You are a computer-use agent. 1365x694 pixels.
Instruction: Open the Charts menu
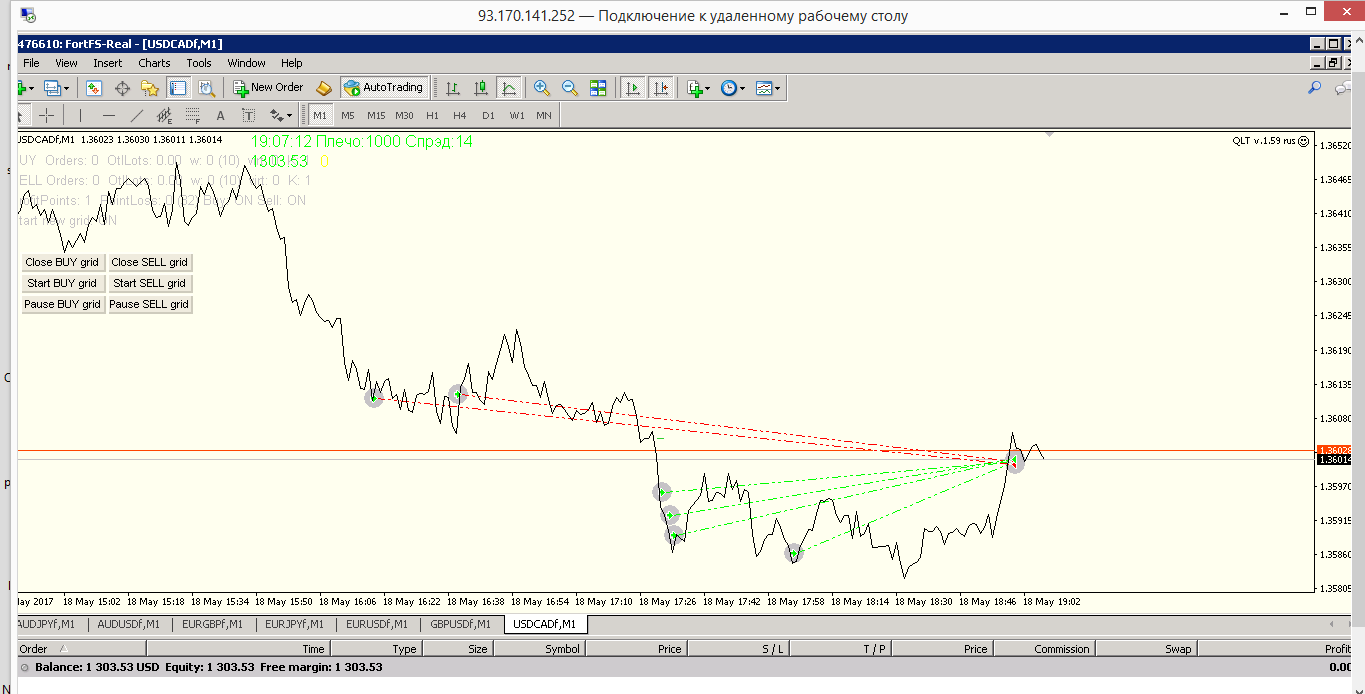click(x=154, y=63)
